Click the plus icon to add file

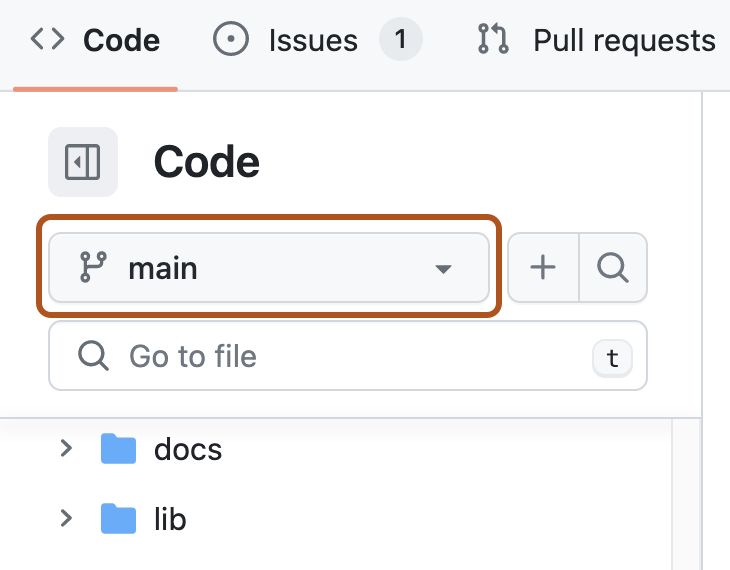[543, 267]
